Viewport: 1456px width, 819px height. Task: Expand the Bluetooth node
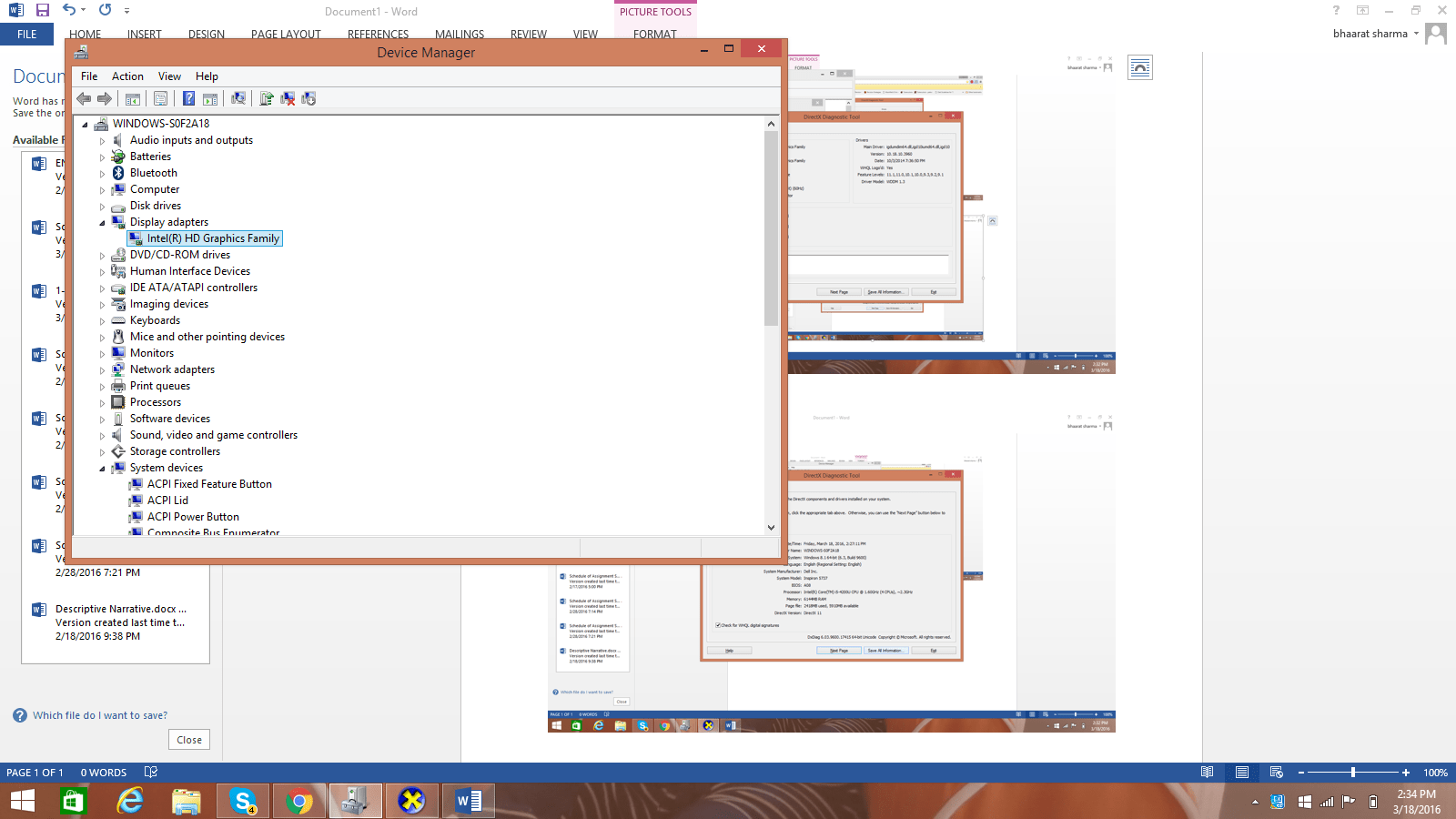(x=102, y=174)
